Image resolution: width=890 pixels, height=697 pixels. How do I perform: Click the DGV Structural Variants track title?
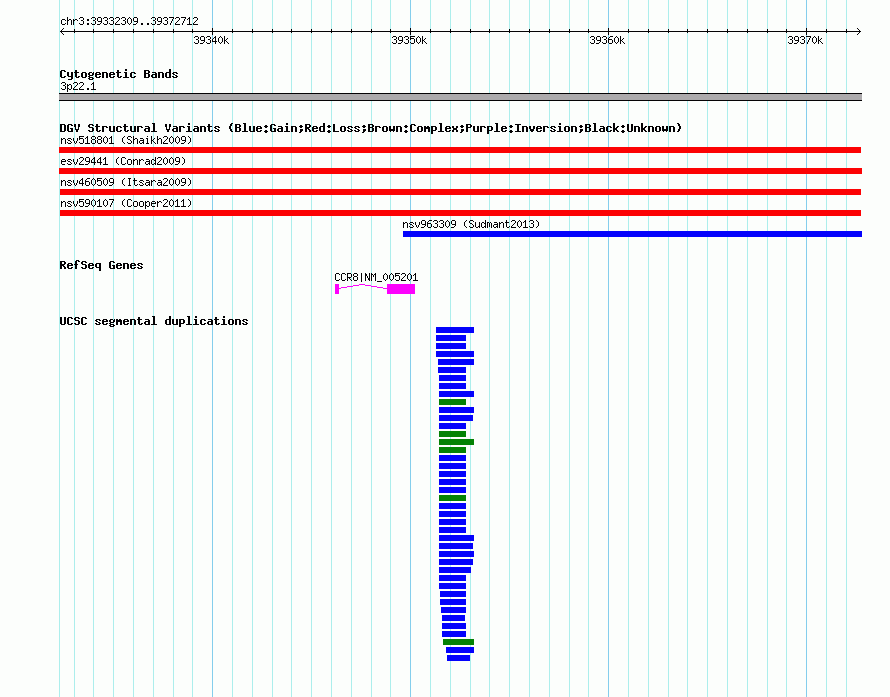371,128
